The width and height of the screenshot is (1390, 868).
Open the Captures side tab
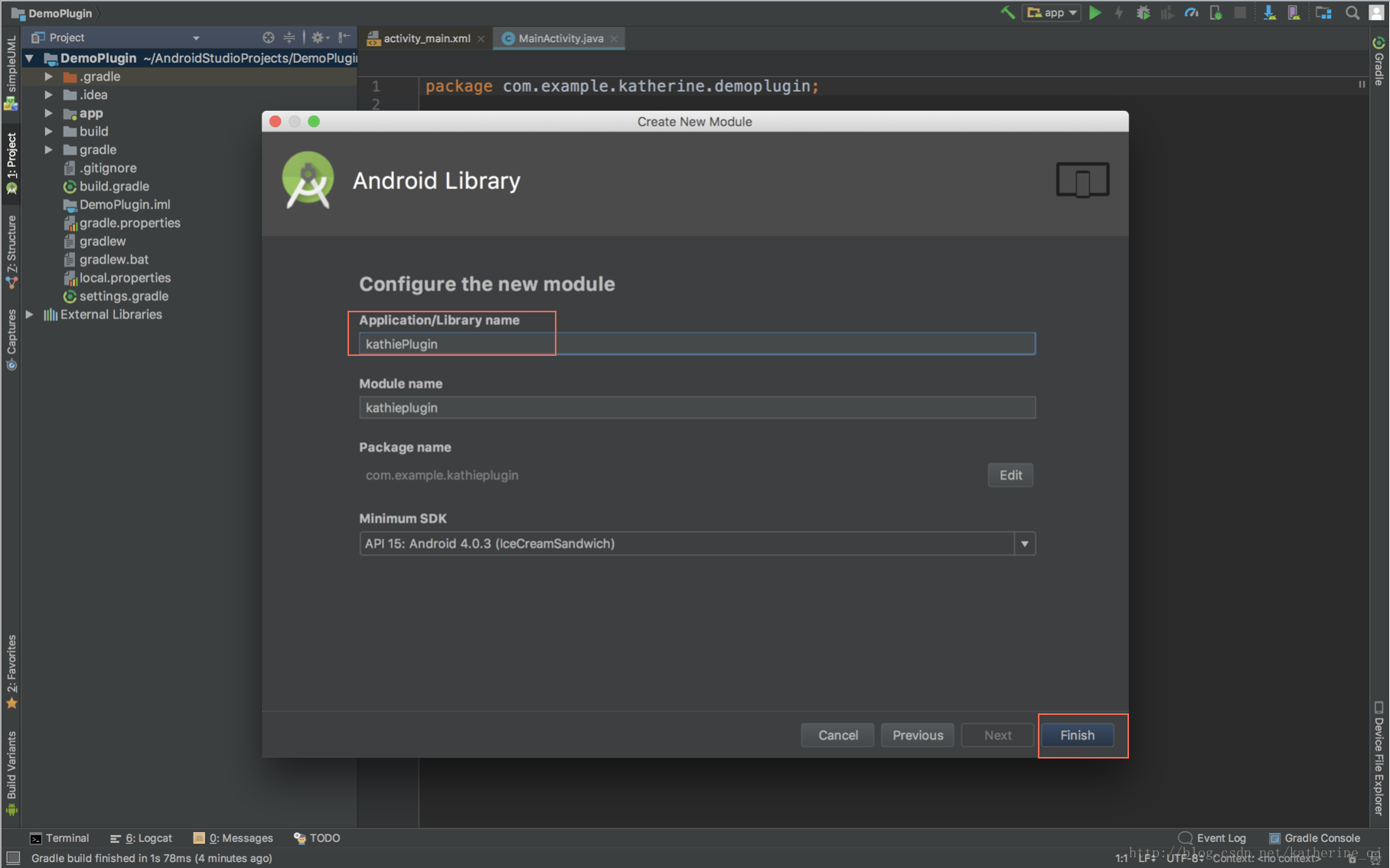tap(11, 340)
